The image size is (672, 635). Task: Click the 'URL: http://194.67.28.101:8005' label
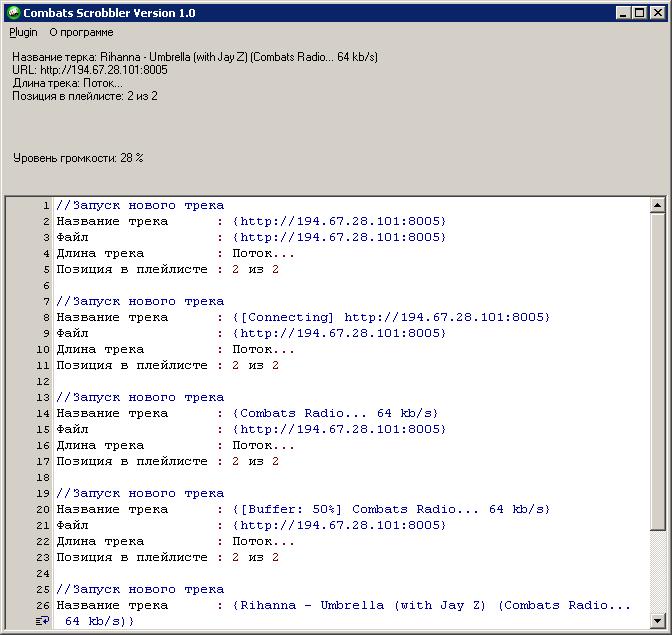coord(90,70)
